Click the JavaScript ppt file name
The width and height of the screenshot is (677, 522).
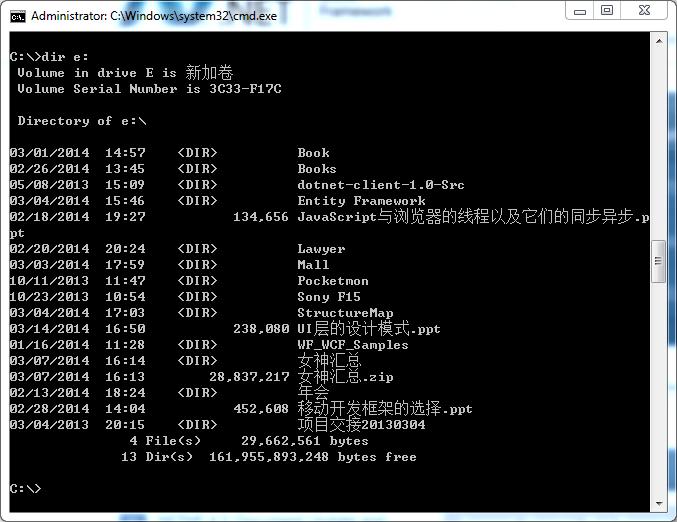pyautogui.click(x=473, y=217)
